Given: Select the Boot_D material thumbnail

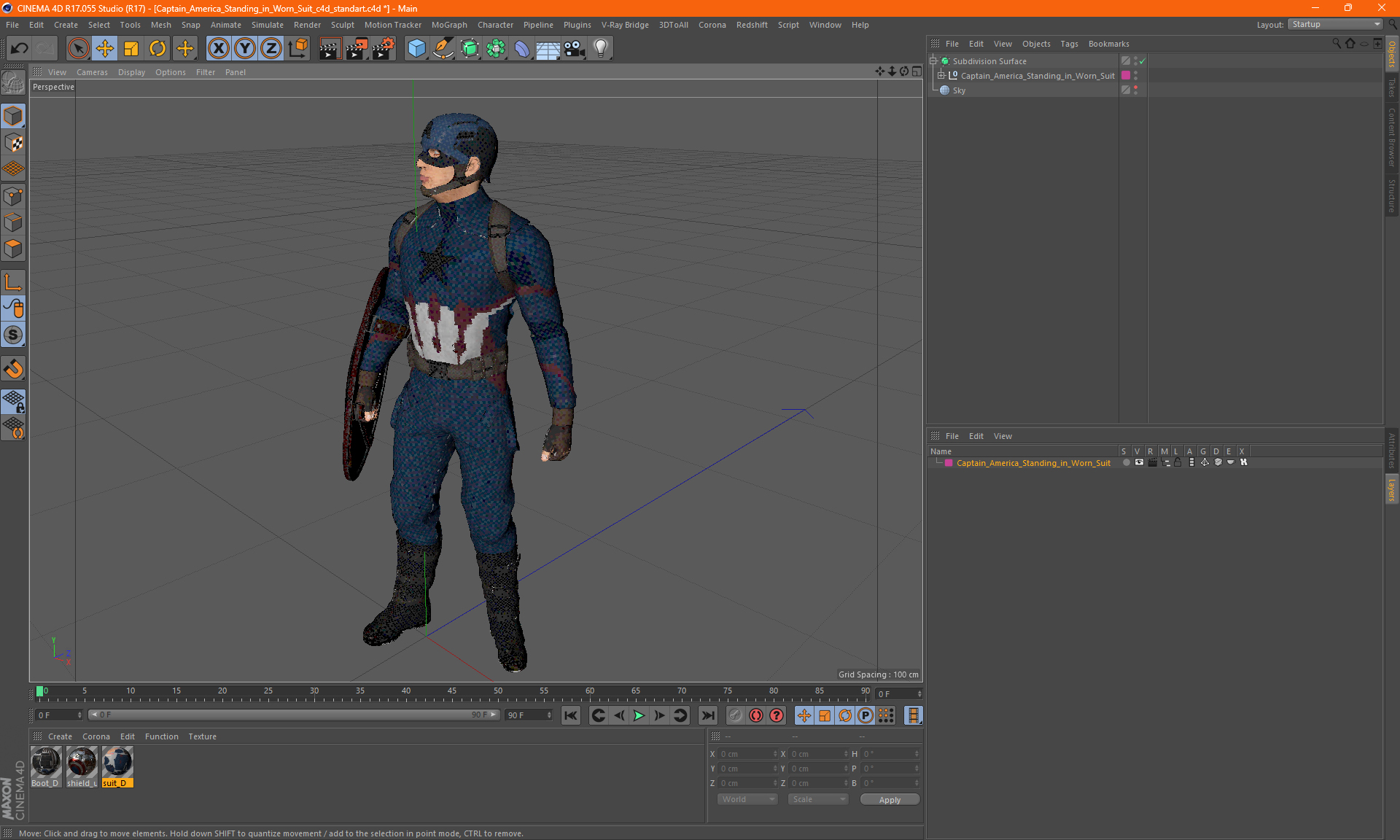Looking at the screenshot, I should coord(45,766).
